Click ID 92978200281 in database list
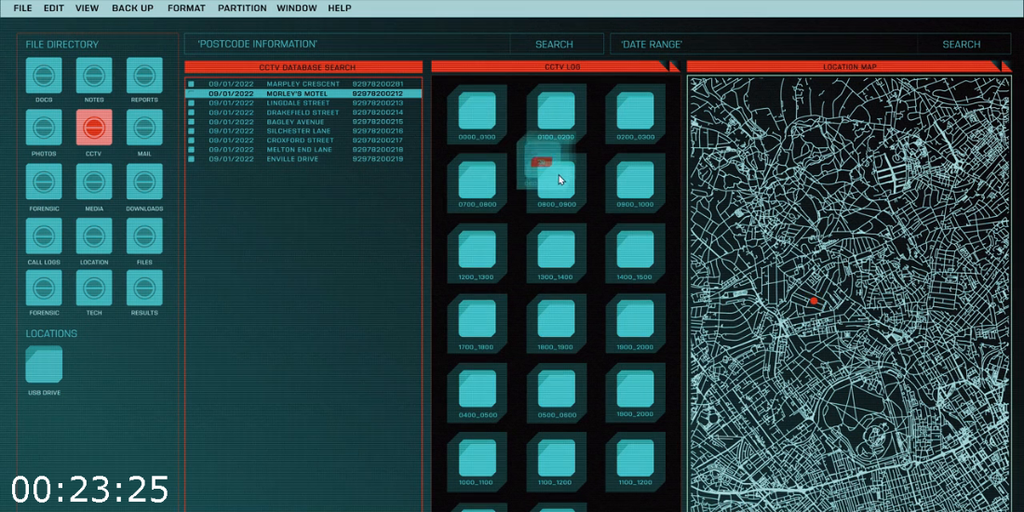This screenshot has width=1024, height=512. 377,84
